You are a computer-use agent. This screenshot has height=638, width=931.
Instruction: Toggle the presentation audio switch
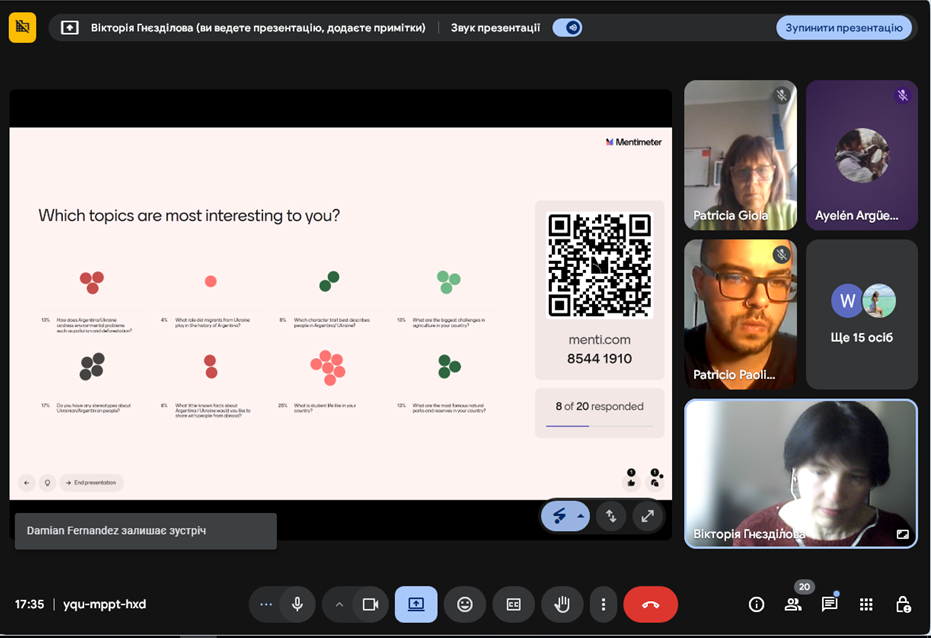(568, 28)
